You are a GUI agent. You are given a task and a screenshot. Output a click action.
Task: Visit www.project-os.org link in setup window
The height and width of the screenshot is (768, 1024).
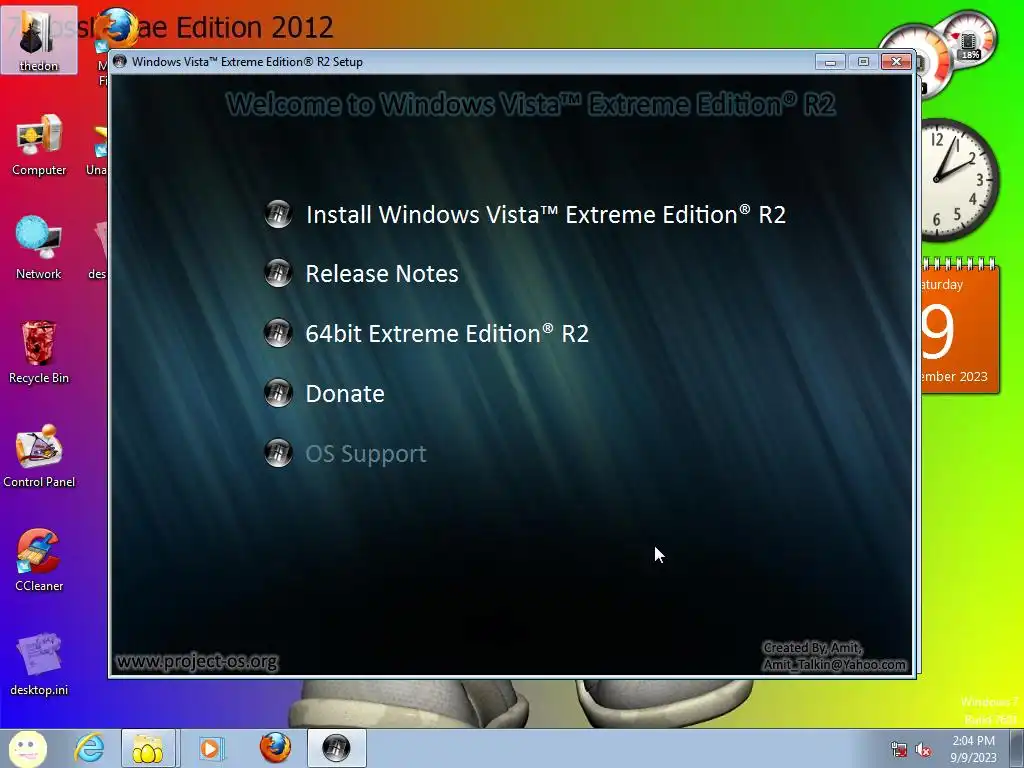point(197,662)
